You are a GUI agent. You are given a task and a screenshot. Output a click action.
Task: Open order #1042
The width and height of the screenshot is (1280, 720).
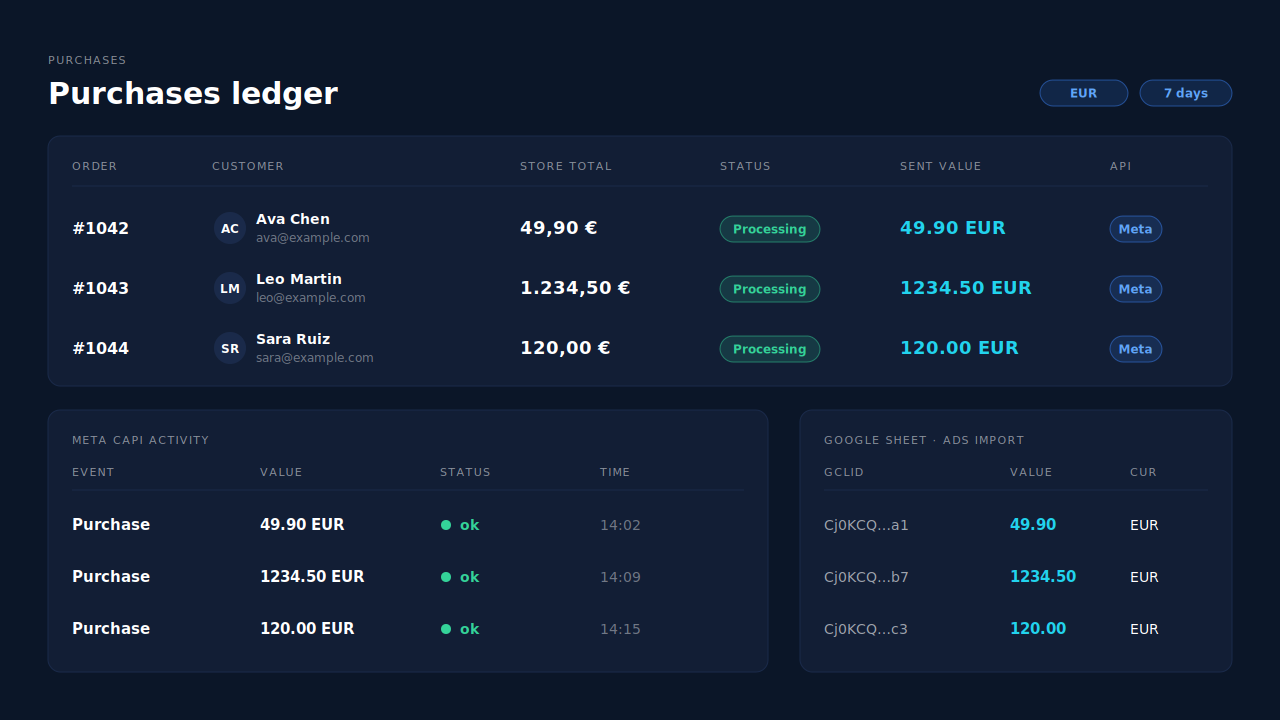coord(101,228)
